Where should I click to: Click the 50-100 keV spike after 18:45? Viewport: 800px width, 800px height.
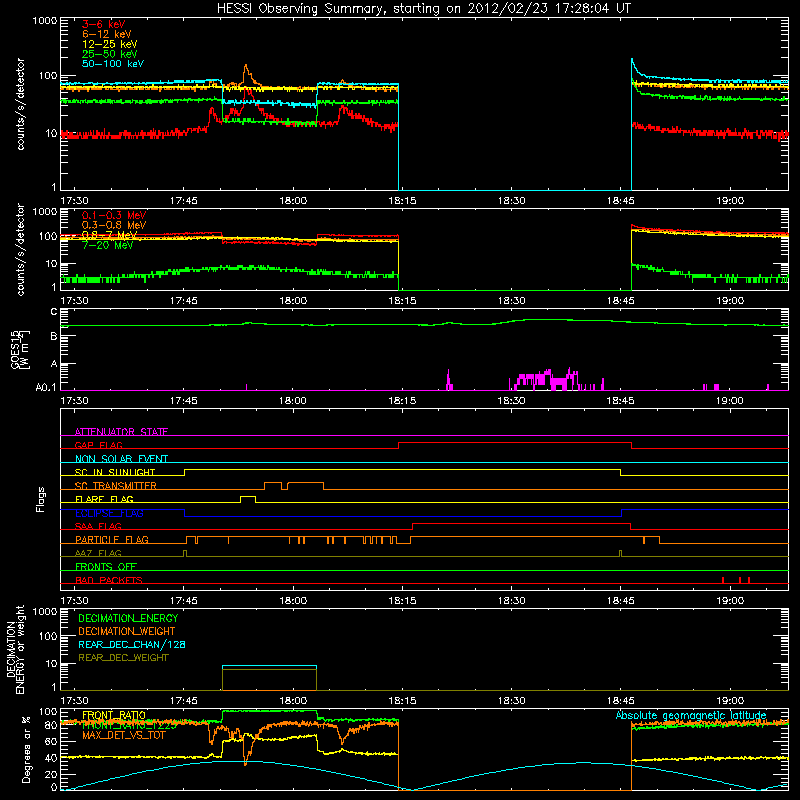633,65
